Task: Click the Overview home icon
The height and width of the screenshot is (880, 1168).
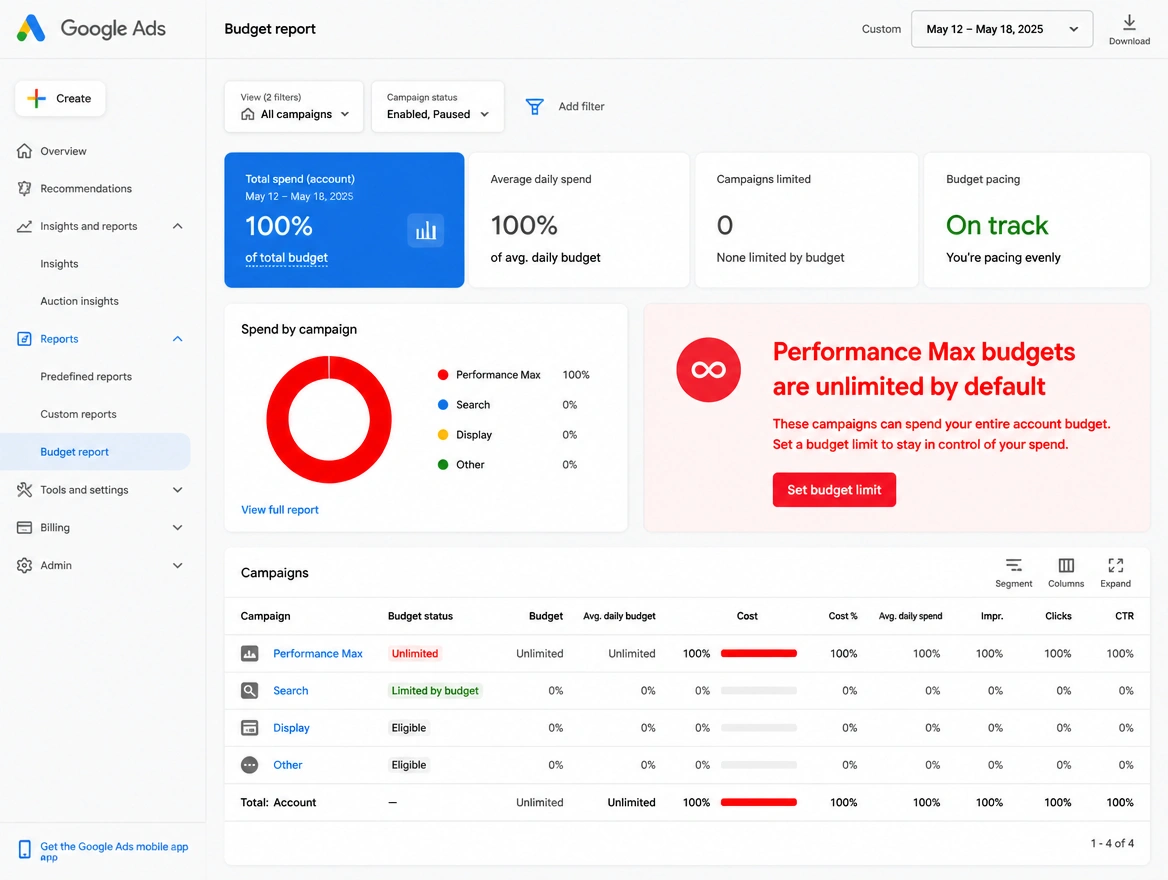Action: [25, 151]
